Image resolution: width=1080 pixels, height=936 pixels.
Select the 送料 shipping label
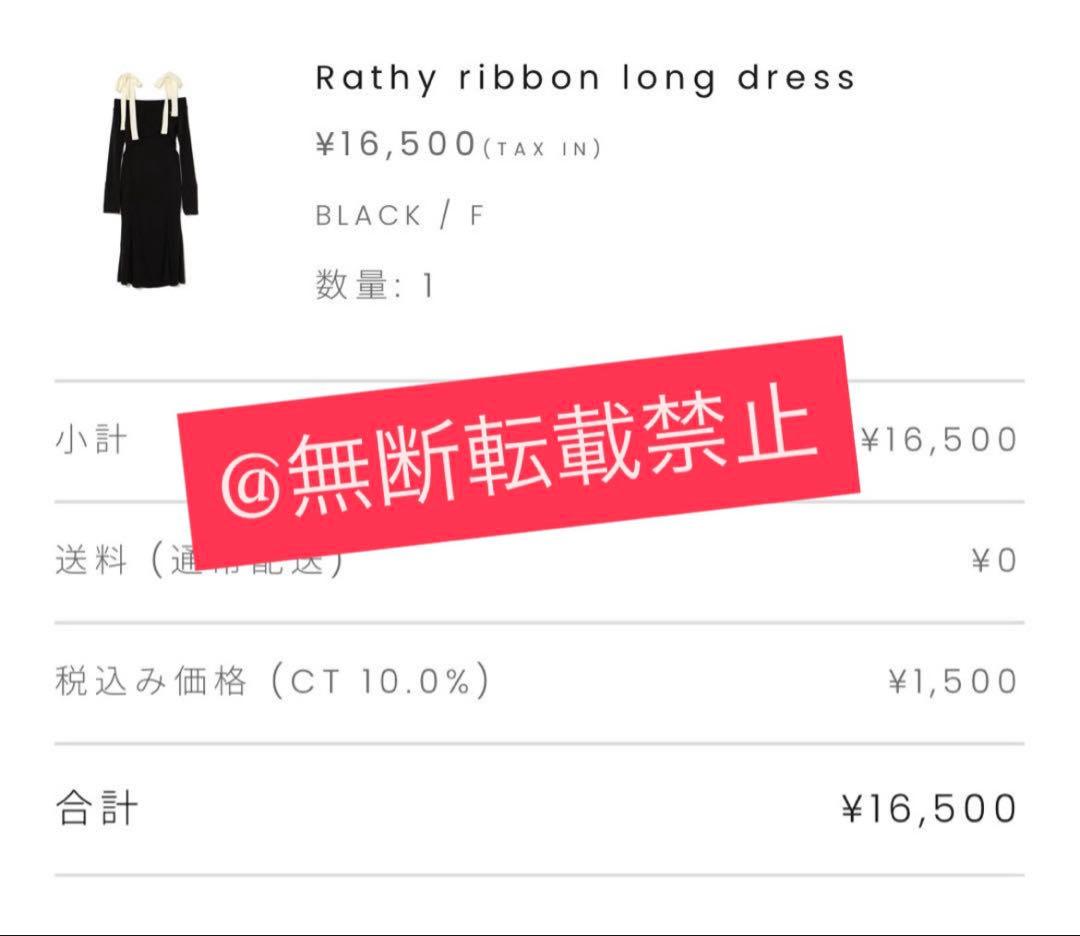pyautogui.click(x=91, y=560)
